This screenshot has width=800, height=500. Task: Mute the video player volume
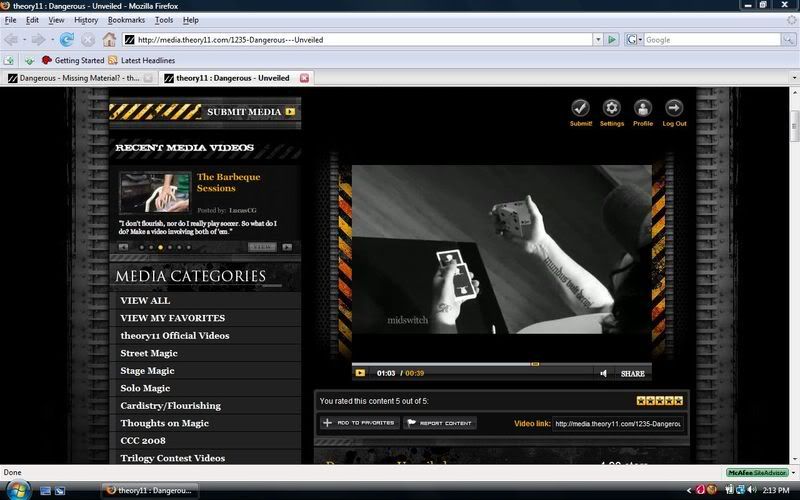604,373
